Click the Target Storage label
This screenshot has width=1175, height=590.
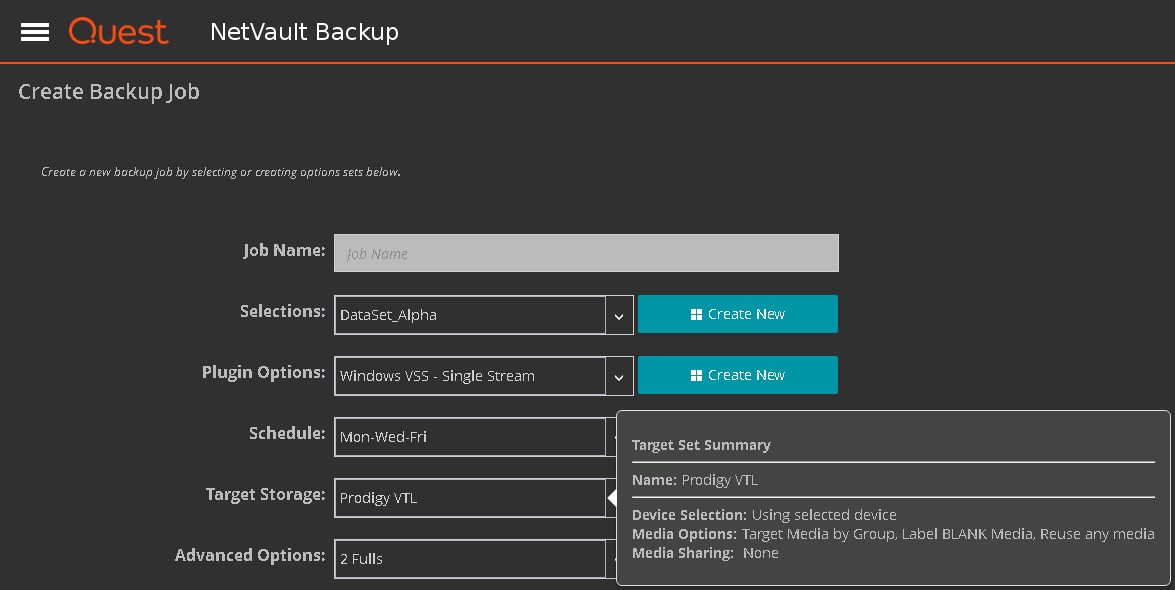pos(265,494)
